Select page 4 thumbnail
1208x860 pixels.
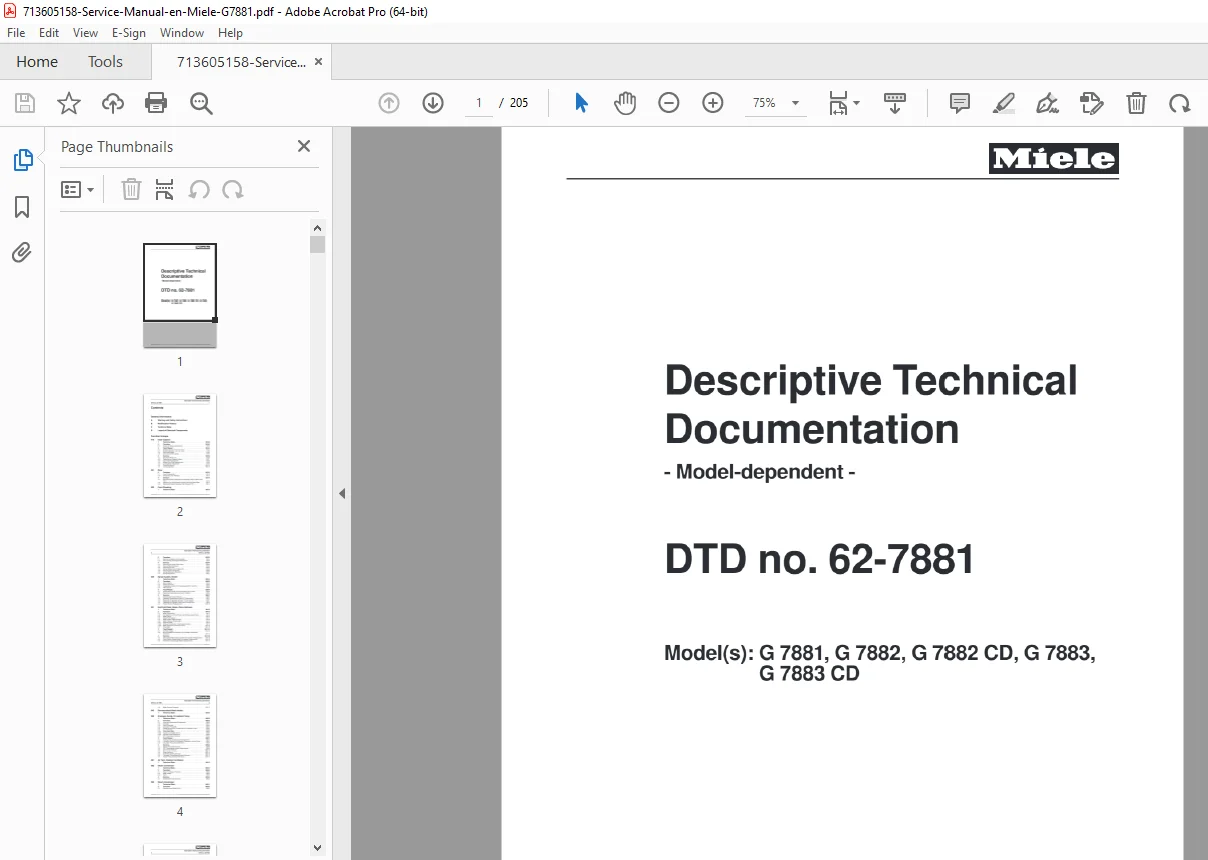point(180,746)
